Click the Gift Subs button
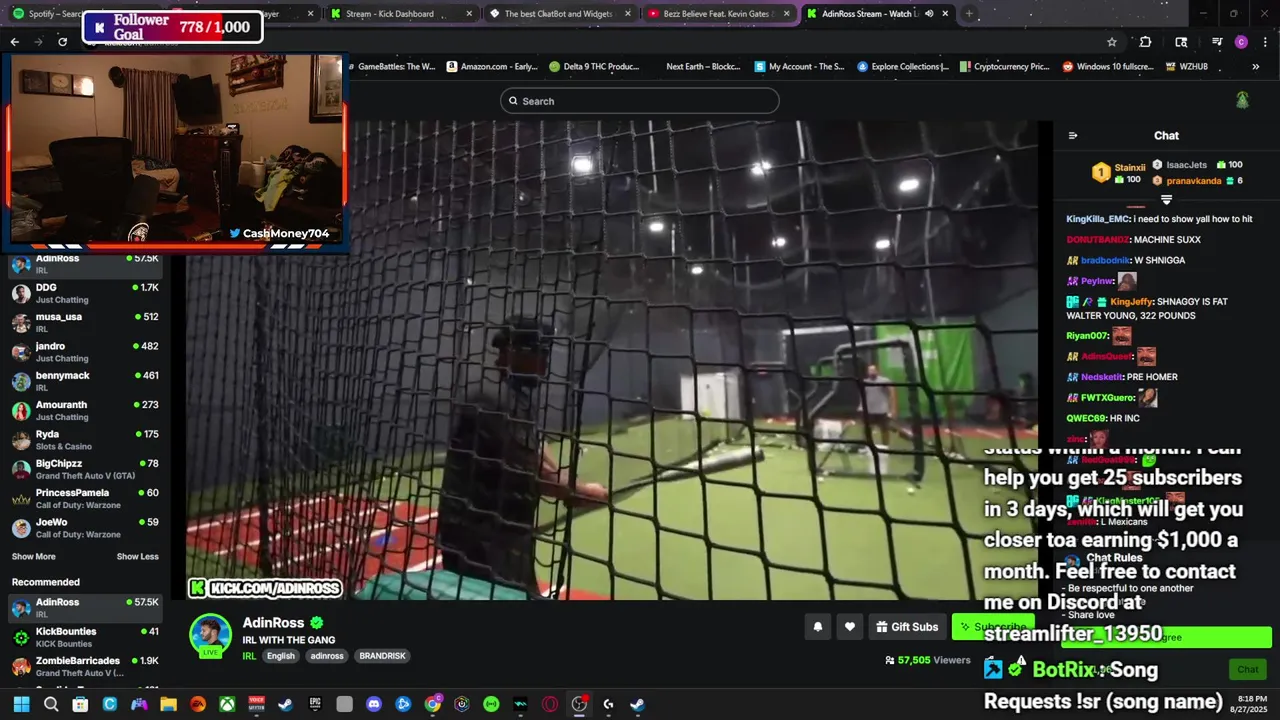1280x720 pixels. (907, 627)
